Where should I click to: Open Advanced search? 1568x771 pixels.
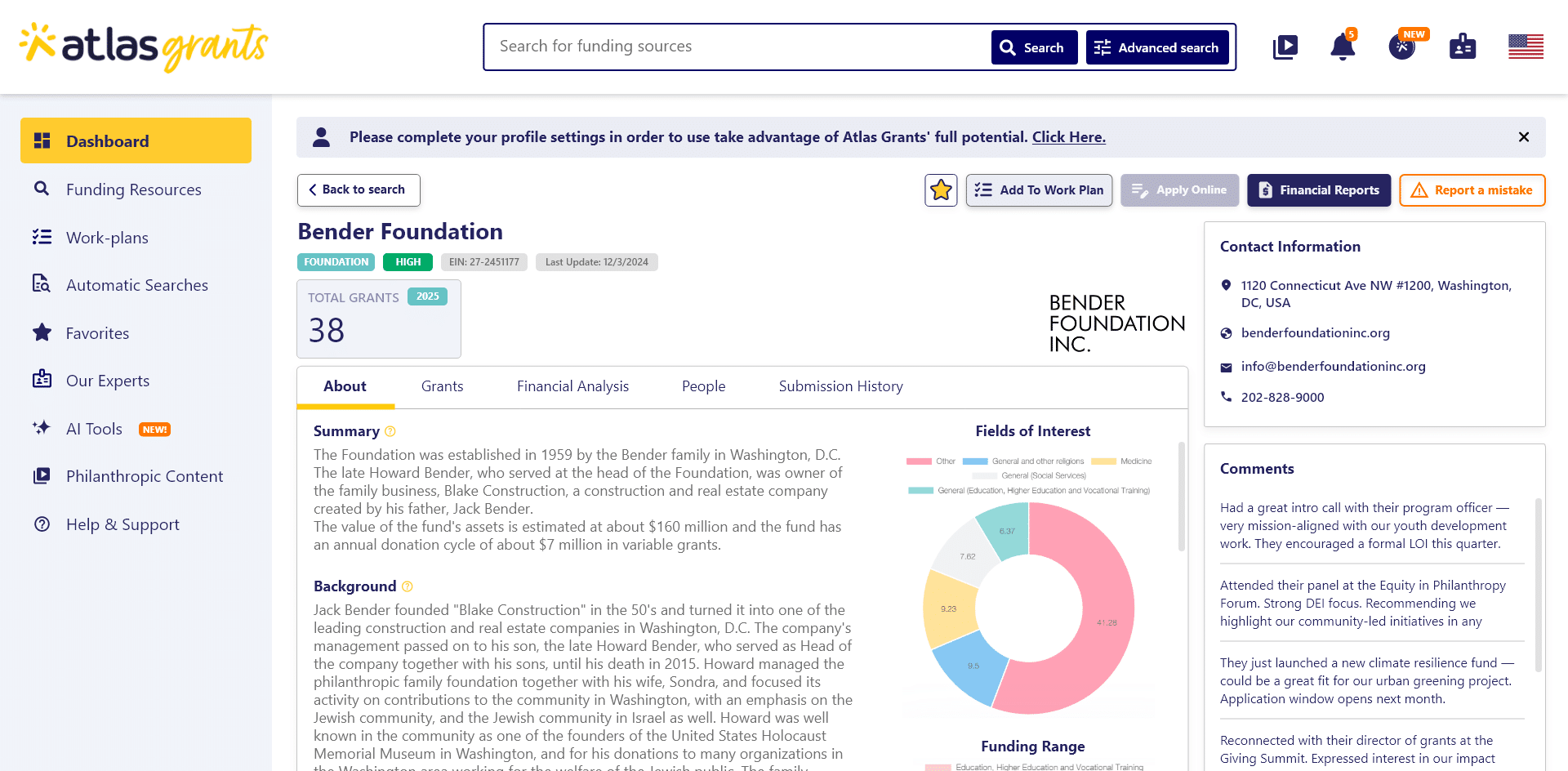[1157, 47]
